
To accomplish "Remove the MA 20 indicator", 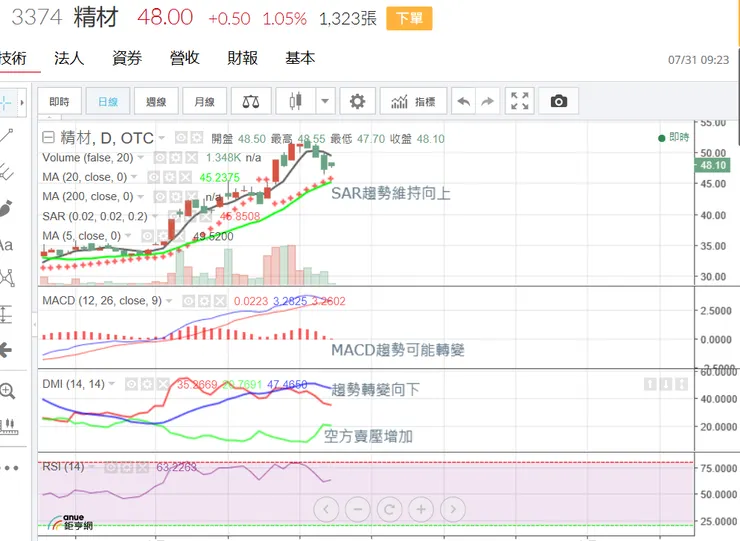I will click(185, 177).
